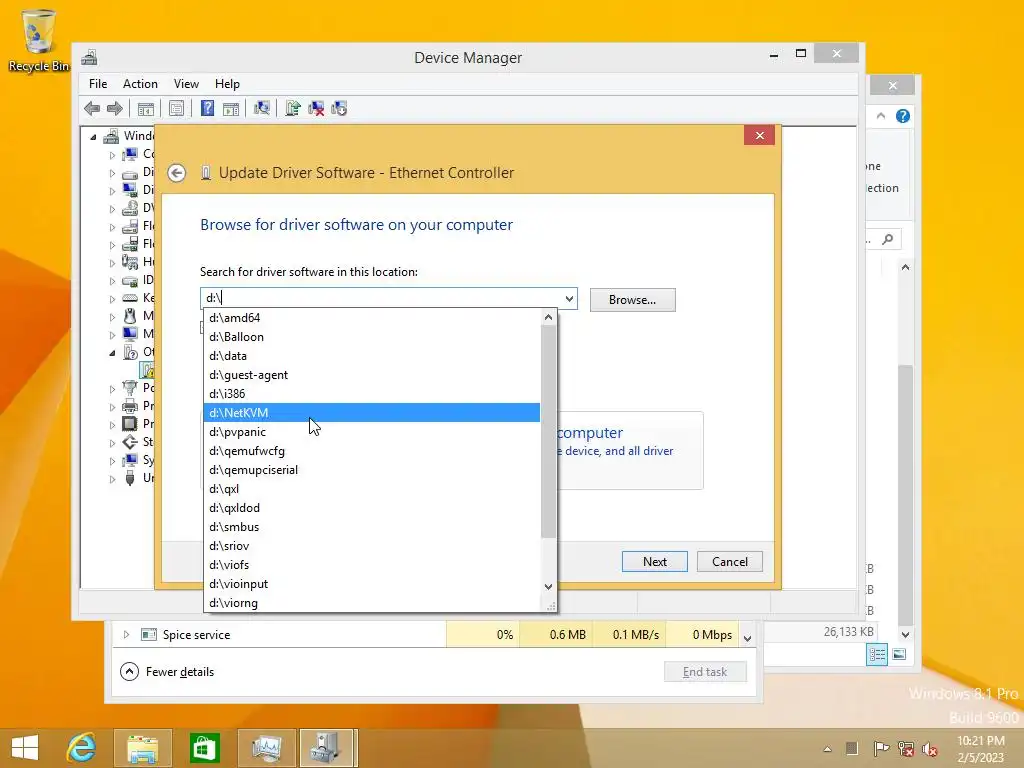1024x768 pixels.
Task: Select d:\NetKVM from the suggestion list
Action: tap(372, 413)
